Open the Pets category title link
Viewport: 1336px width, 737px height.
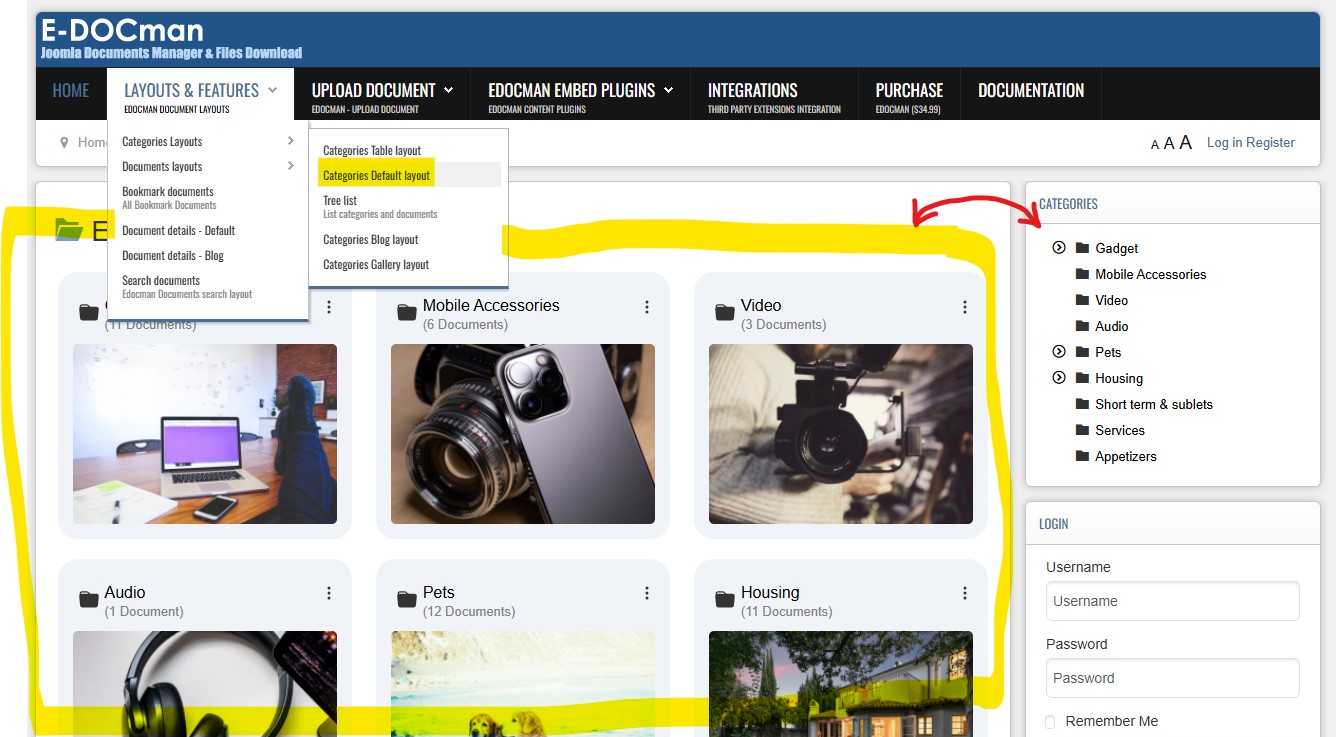[x=439, y=593]
